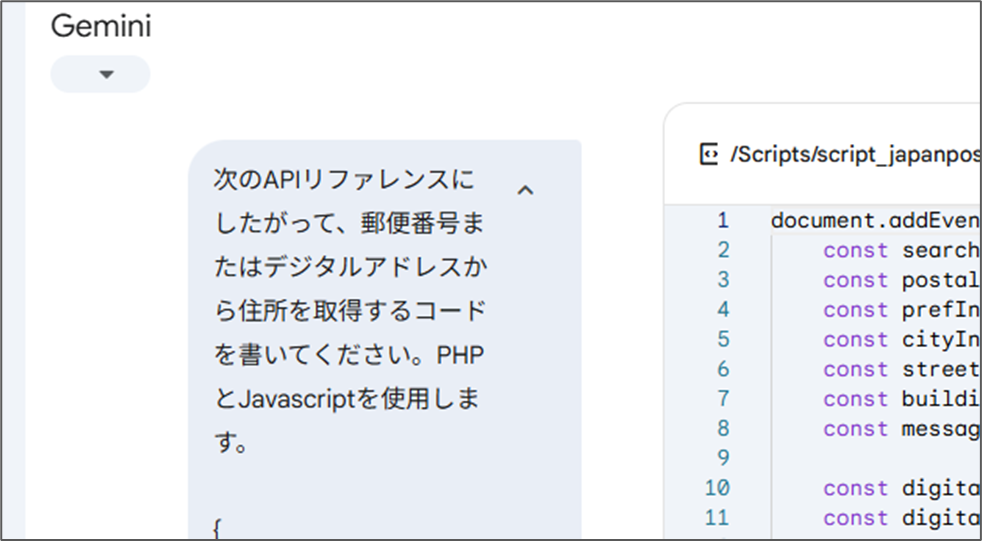Click the const street code line
The height and width of the screenshot is (541, 982).
click(x=901, y=369)
